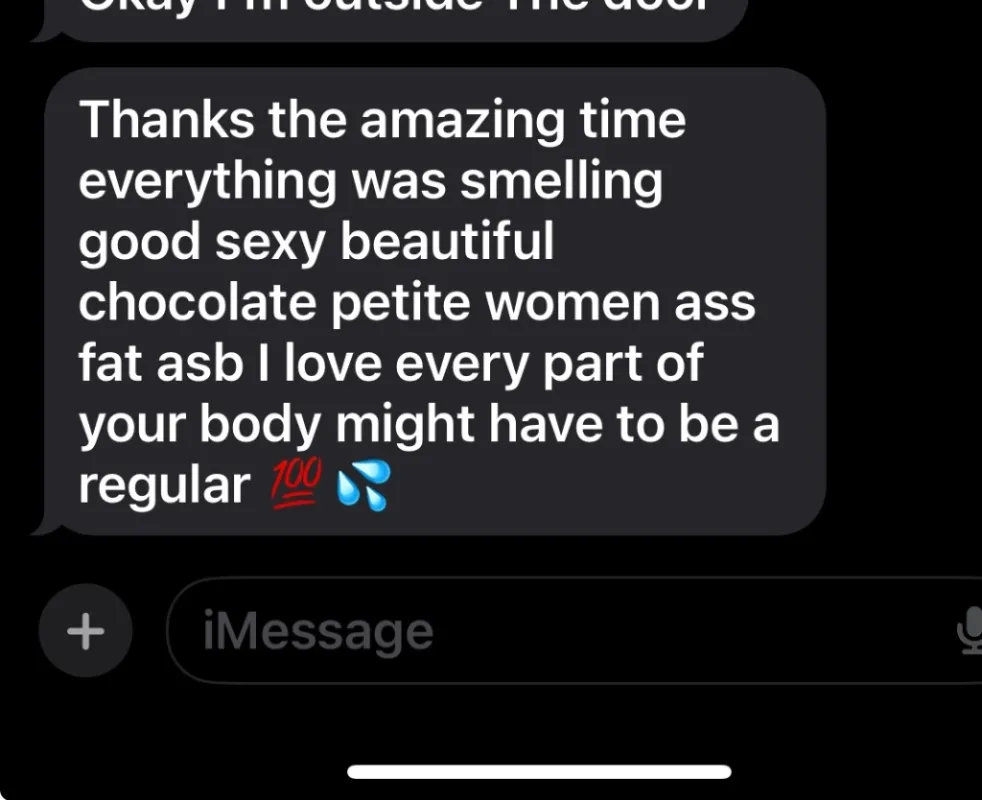Click the word "amazing" in the message
The width and height of the screenshot is (982, 800).
tap(462, 122)
